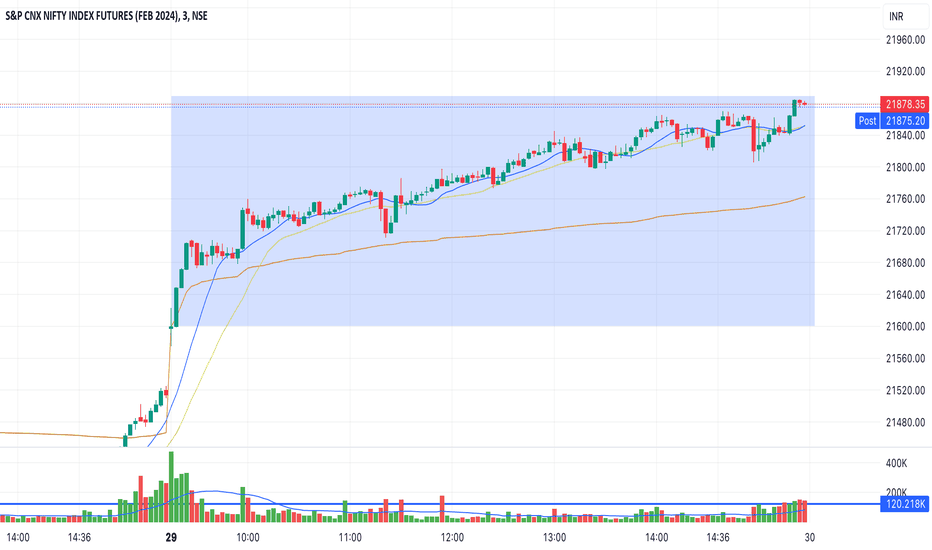Viewport: 932px width, 550px height.
Task: Click the 21760.00 price axis label
Action: tap(905, 199)
